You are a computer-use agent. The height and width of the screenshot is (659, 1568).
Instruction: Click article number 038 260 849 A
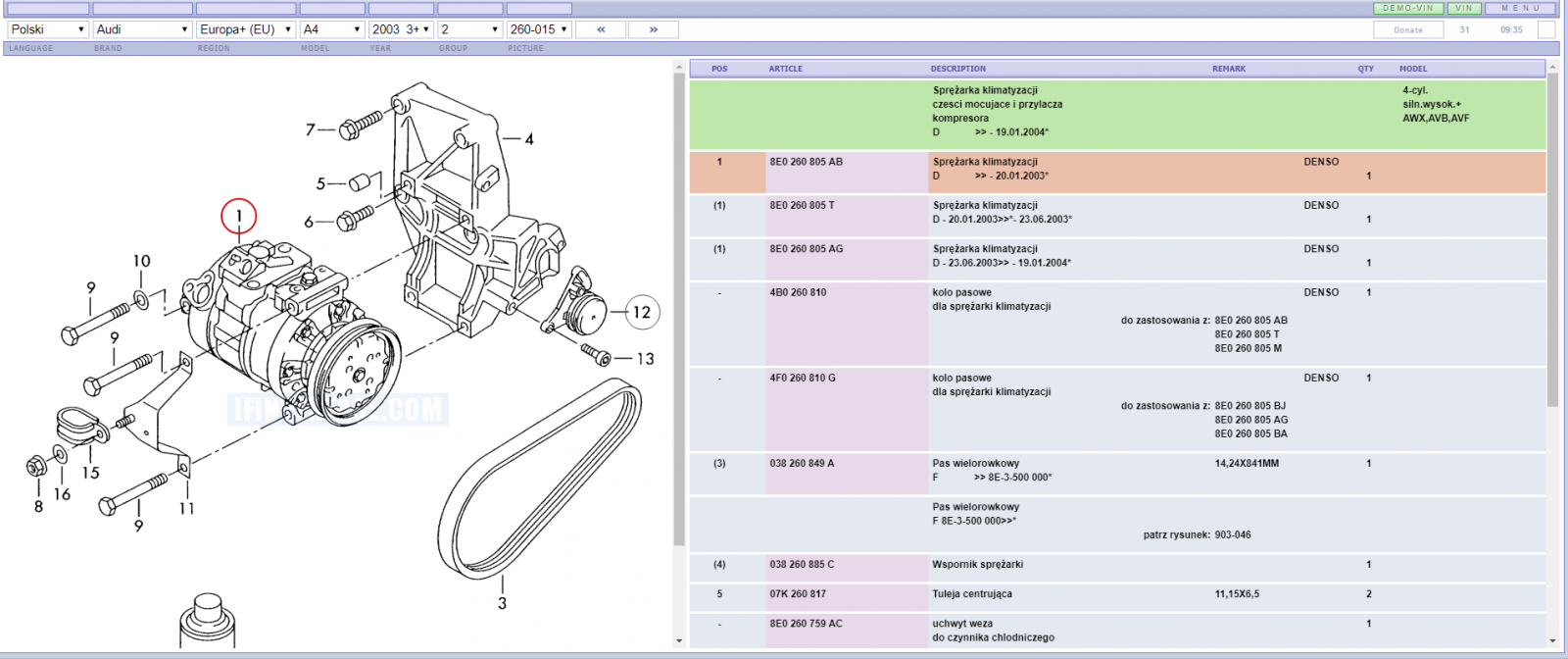pos(802,463)
